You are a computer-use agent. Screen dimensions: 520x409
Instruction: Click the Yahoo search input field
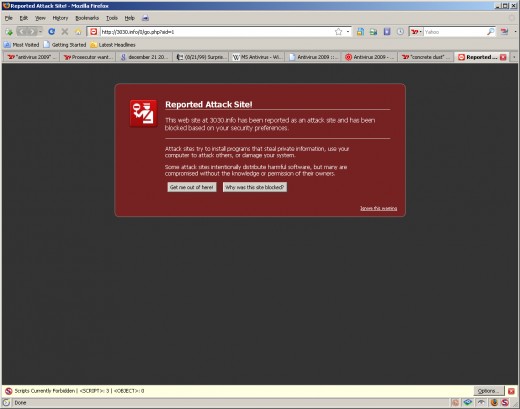tap(455, 32)
